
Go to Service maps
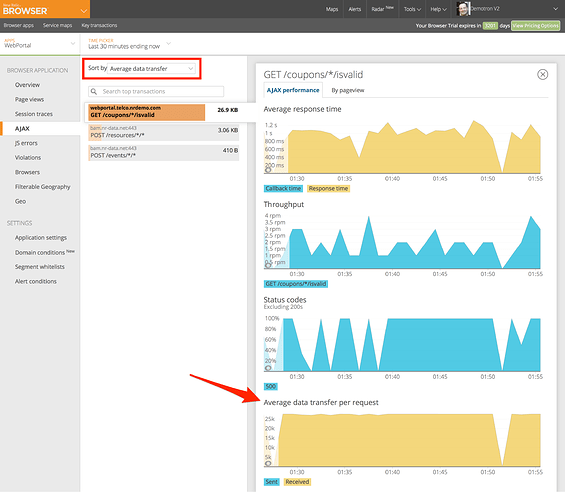57,25
